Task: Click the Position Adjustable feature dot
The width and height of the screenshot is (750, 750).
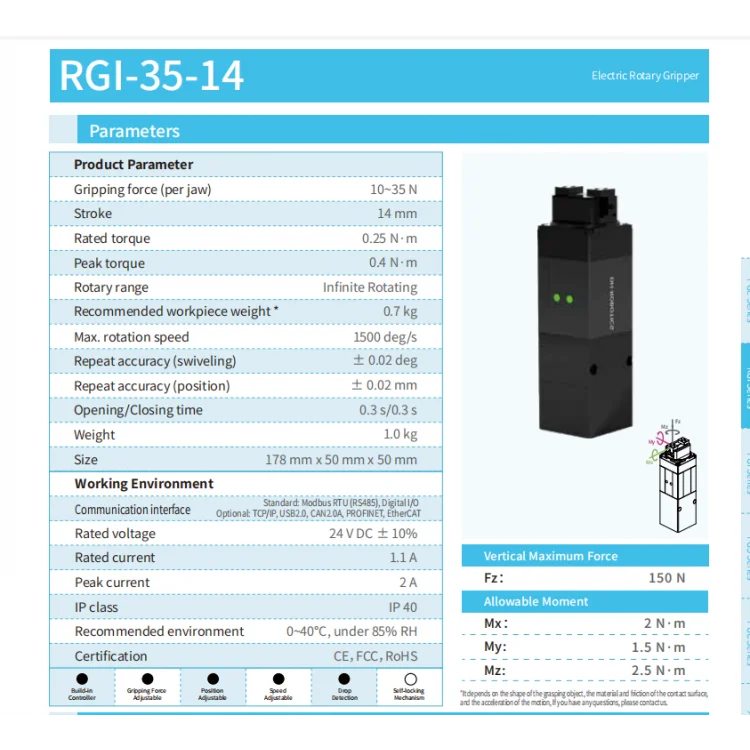Action: 212,679
